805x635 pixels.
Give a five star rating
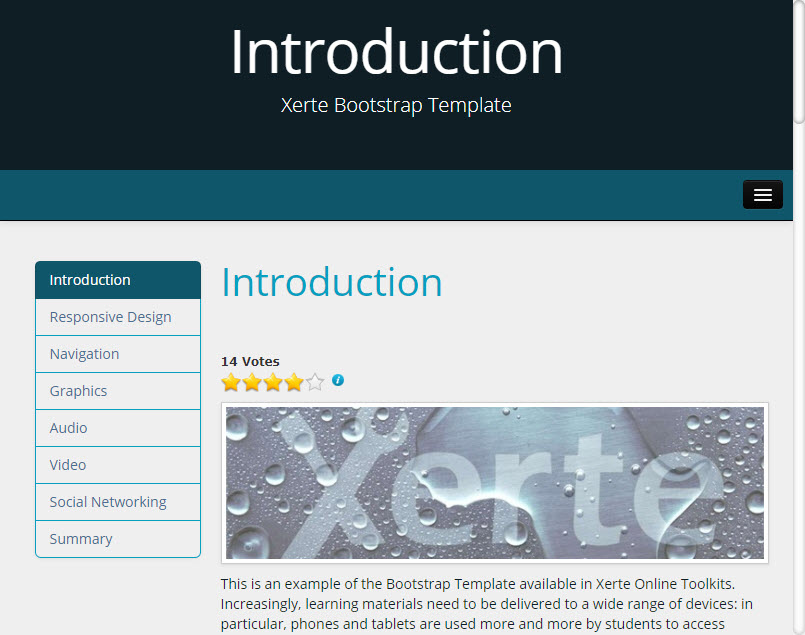pos(315,382)
